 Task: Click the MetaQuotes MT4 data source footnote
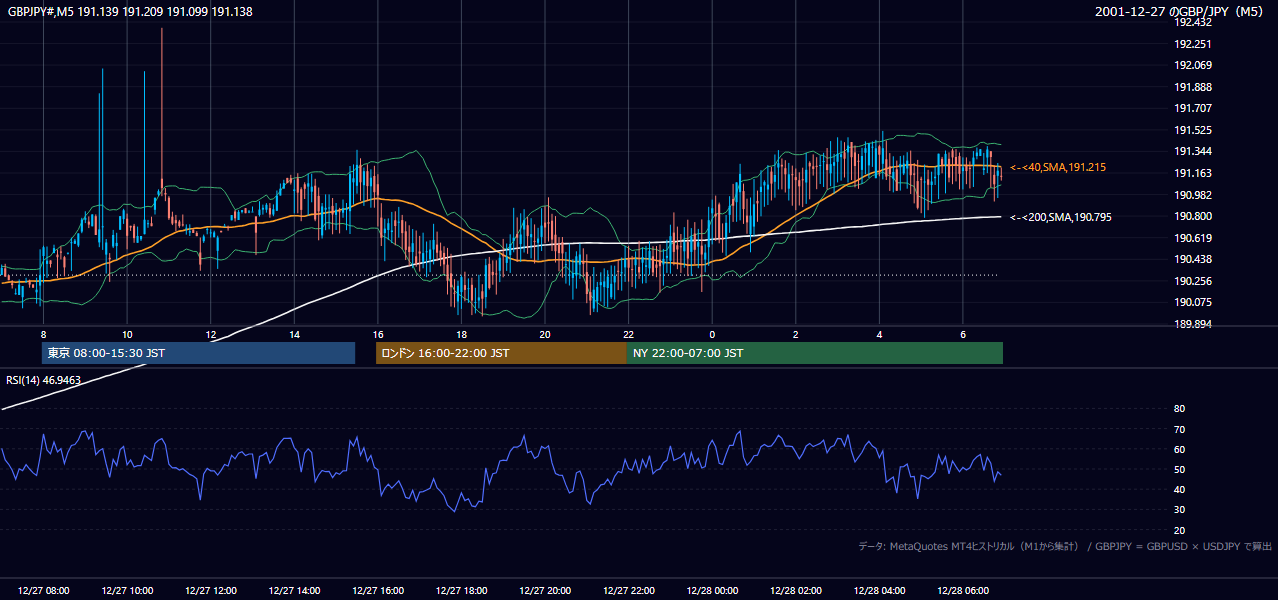[1065, 546]
